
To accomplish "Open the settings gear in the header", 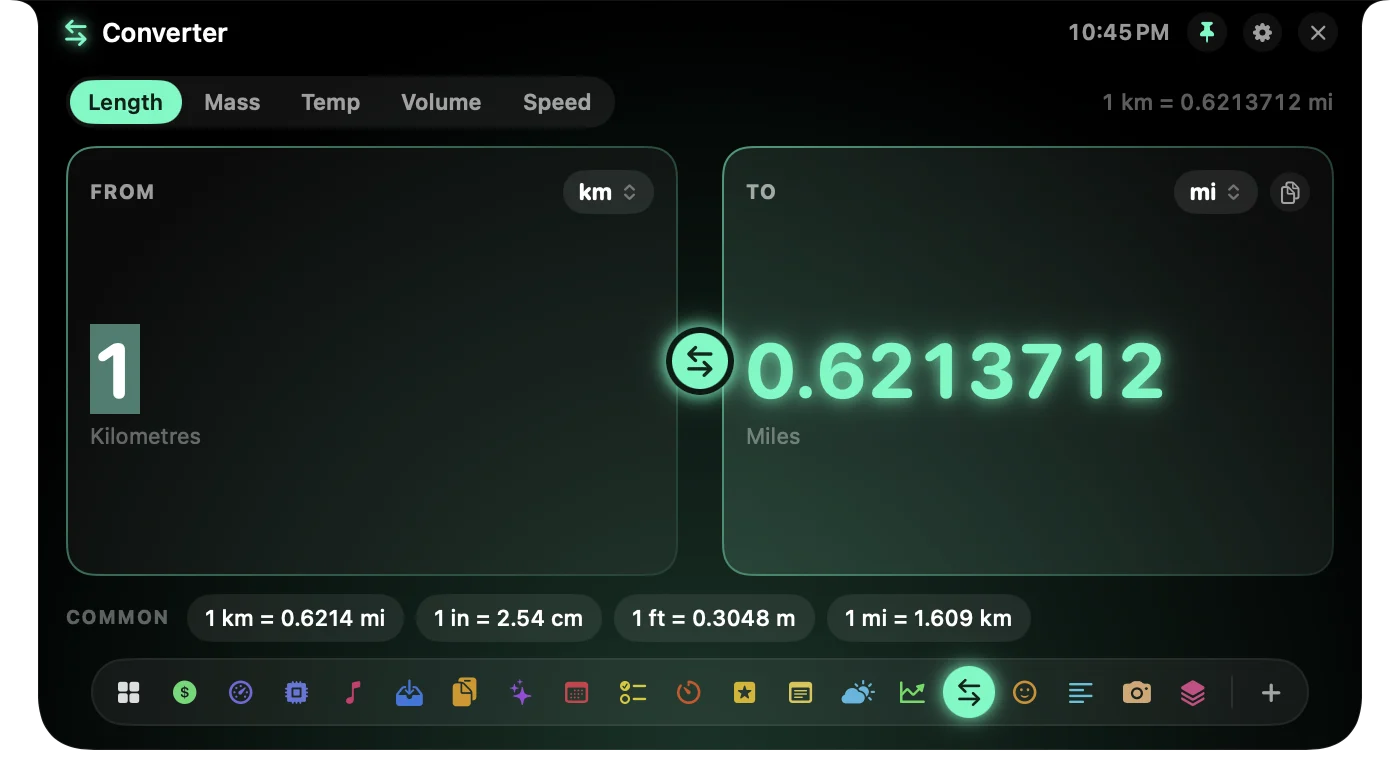I will coord(1262,33).
